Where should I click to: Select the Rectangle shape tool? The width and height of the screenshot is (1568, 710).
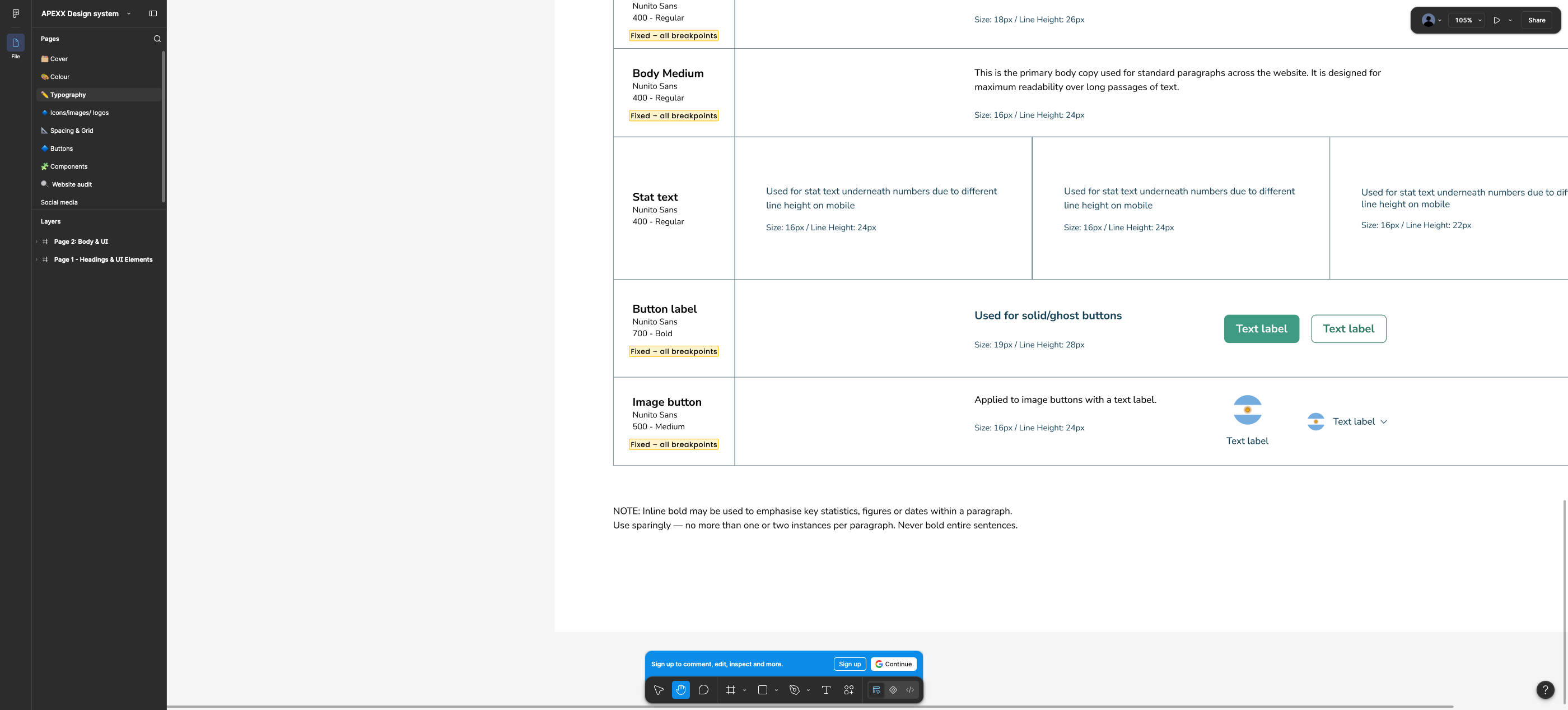coord(762,690)
